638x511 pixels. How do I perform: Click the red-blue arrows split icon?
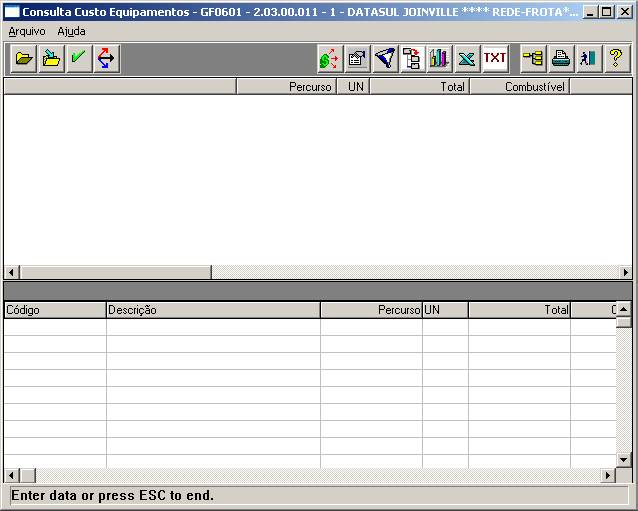tap(107, 59)
